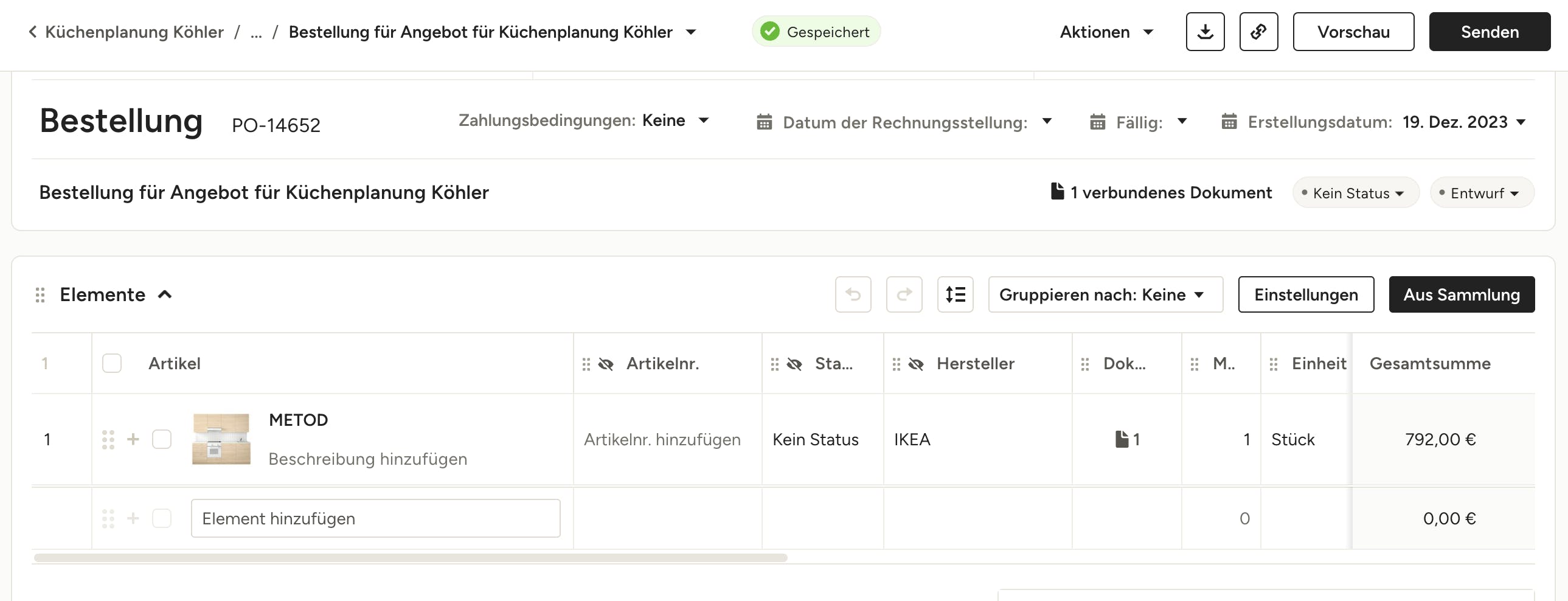Click the METOD row drag handle
Image resolution: width=1568 pixels, height=601 pixels.
coord(108,440)
